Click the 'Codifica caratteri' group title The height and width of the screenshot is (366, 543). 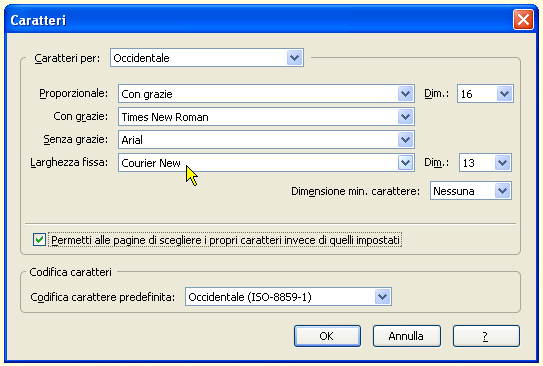(x=71, y=272)
